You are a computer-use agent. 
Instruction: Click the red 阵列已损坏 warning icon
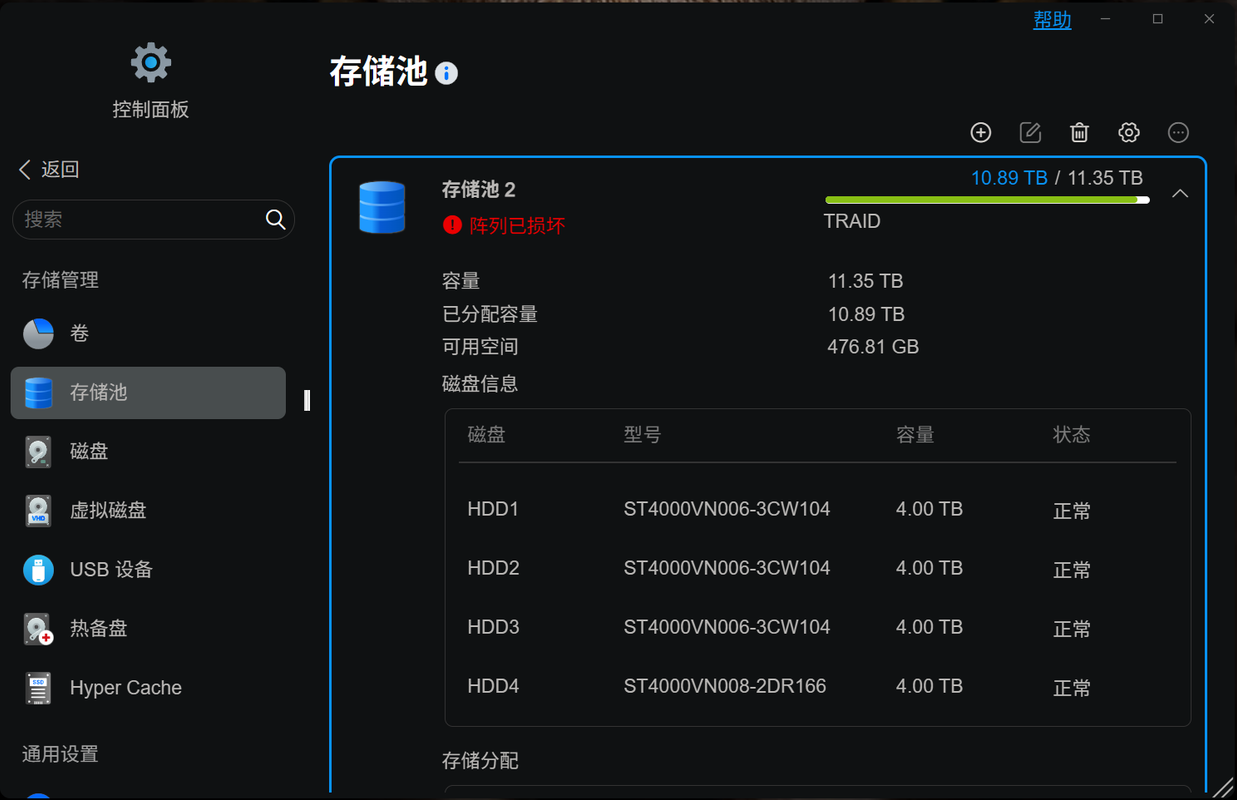click(x=452, y=225)
